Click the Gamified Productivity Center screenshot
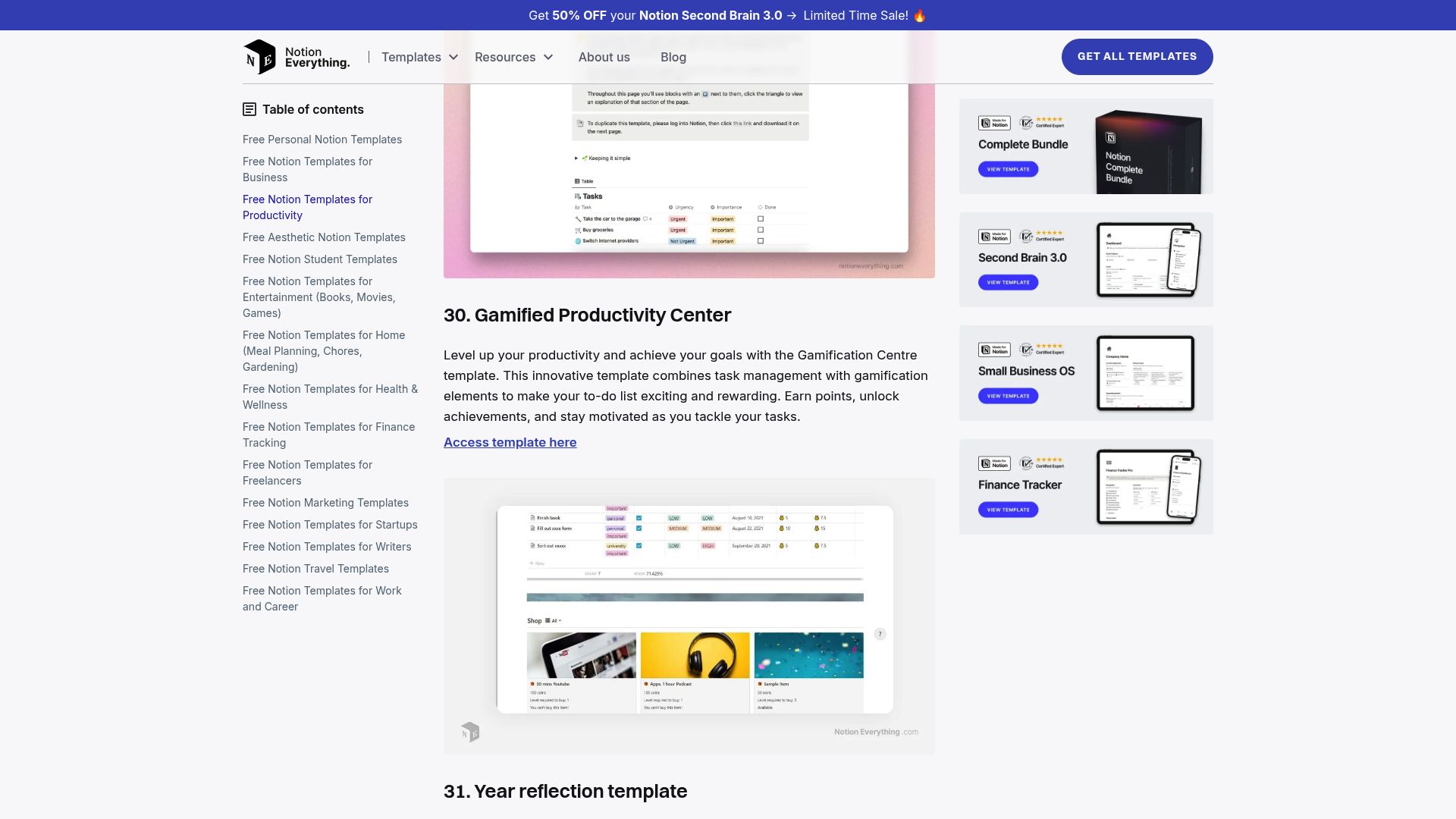 click(689, 616)
